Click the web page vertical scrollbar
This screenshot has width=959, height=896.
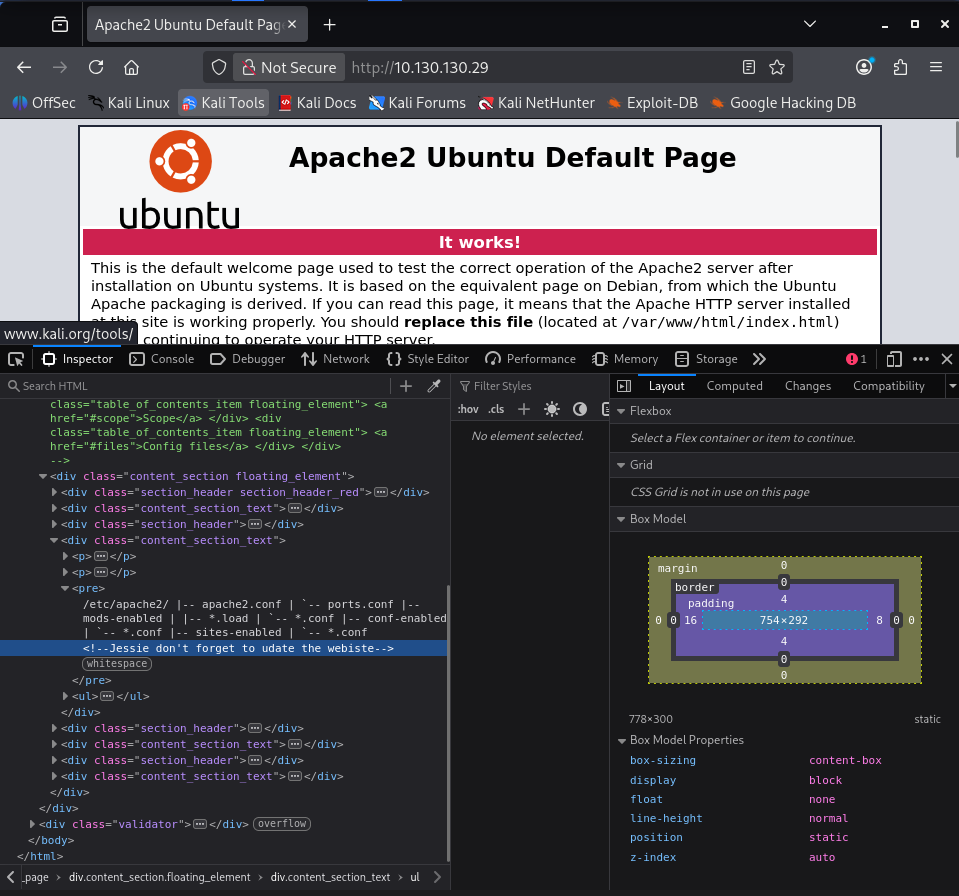pos(955,140)
